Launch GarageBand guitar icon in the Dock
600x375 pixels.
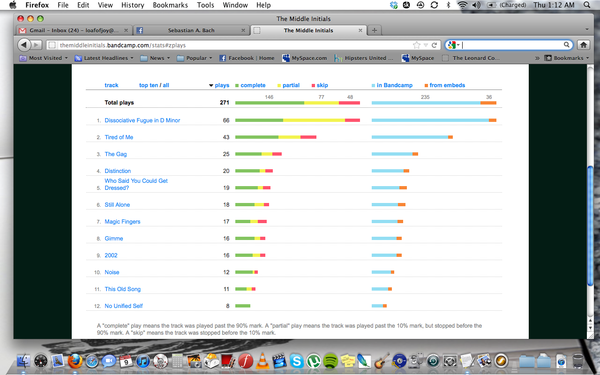tap(382, 361)
